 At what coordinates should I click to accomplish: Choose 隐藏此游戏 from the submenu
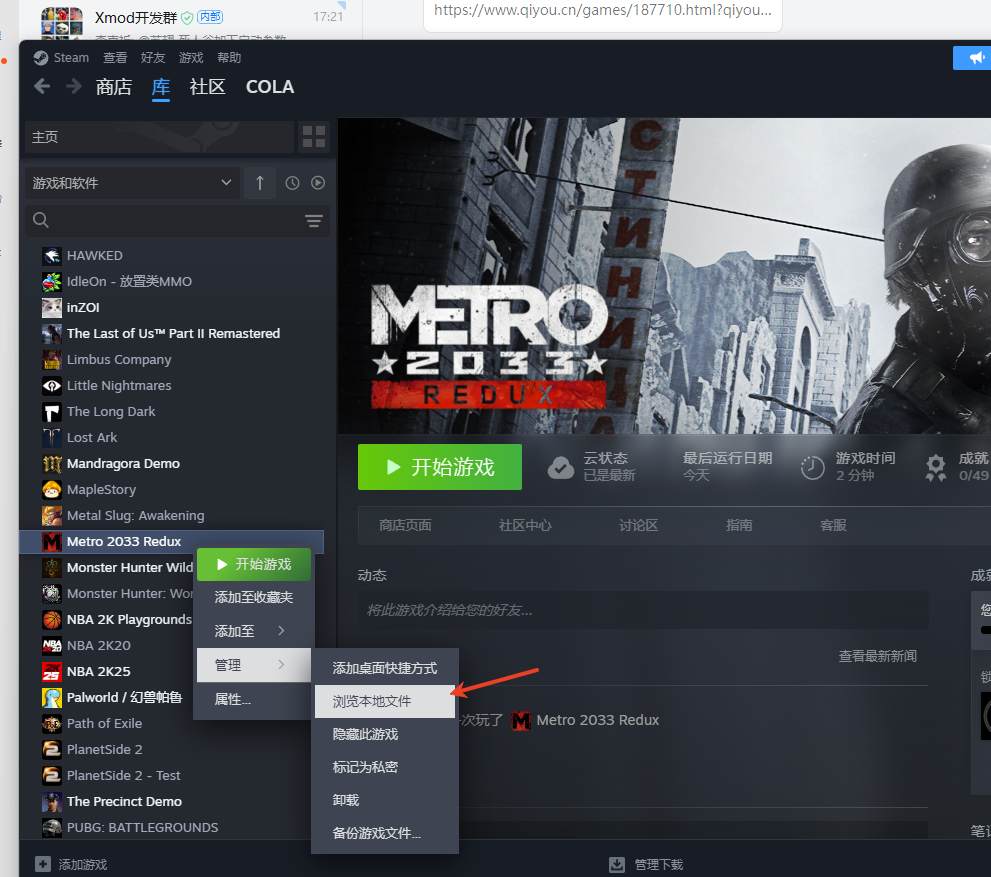point(384,734)
